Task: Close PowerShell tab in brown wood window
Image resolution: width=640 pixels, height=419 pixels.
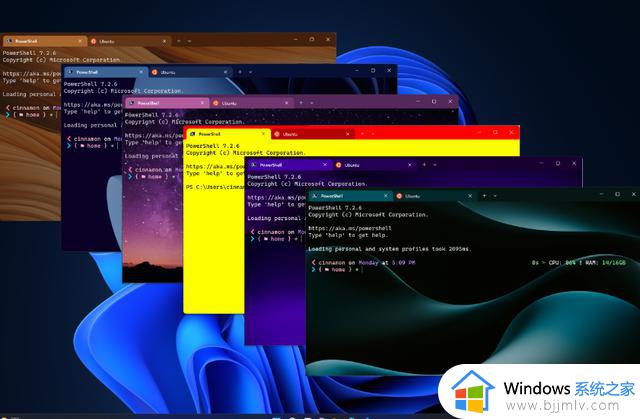Action: [80, 41]
